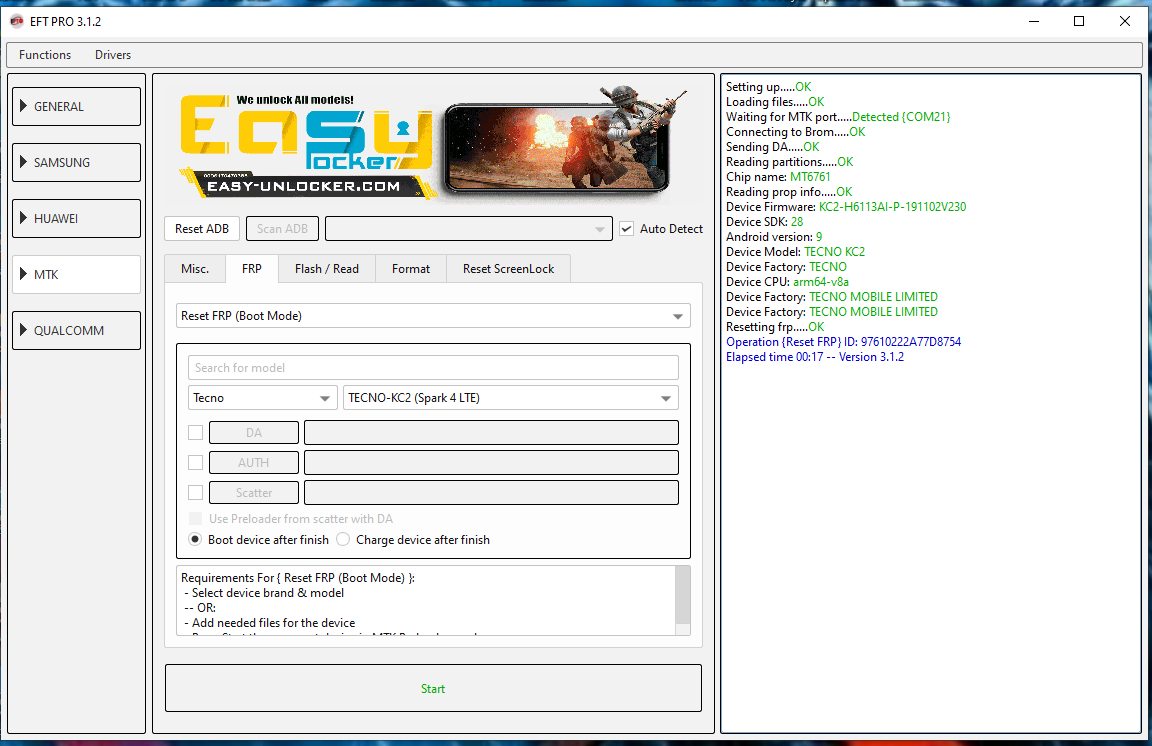Click the Operation {Reset FRP} ID line
1152x746 pixels.
point(843,342)
